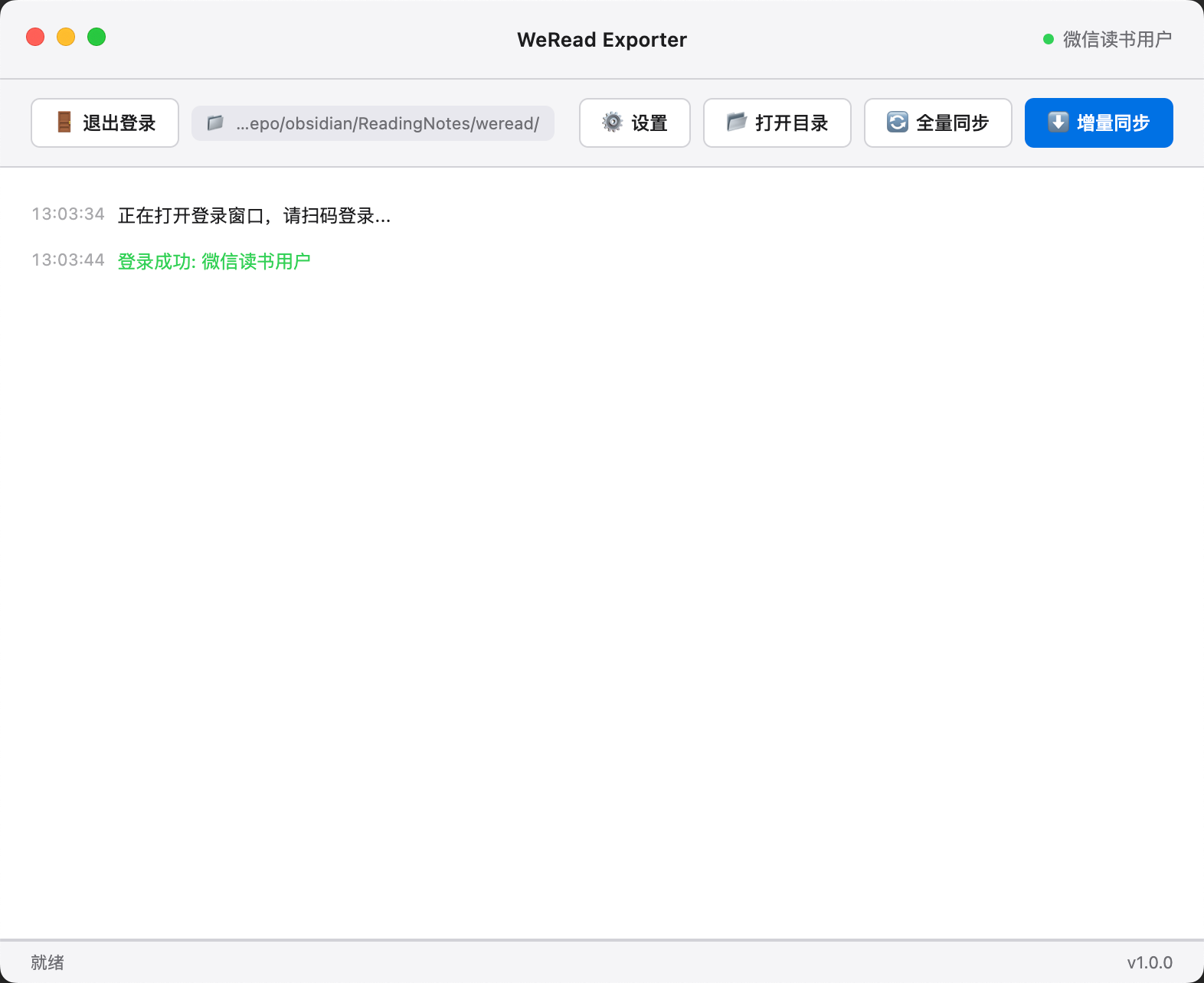Click the v1.0.0 version label
Screen dimensions: 1204x983
point(1150,963)
